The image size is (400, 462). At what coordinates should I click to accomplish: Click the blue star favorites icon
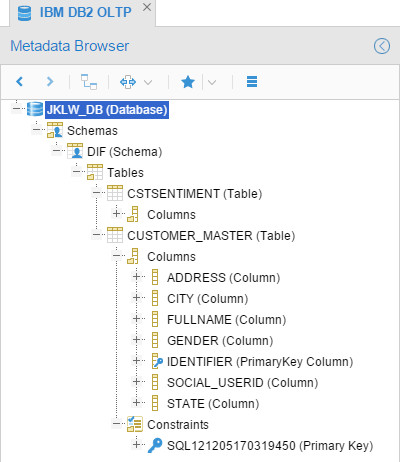[188, 82]
